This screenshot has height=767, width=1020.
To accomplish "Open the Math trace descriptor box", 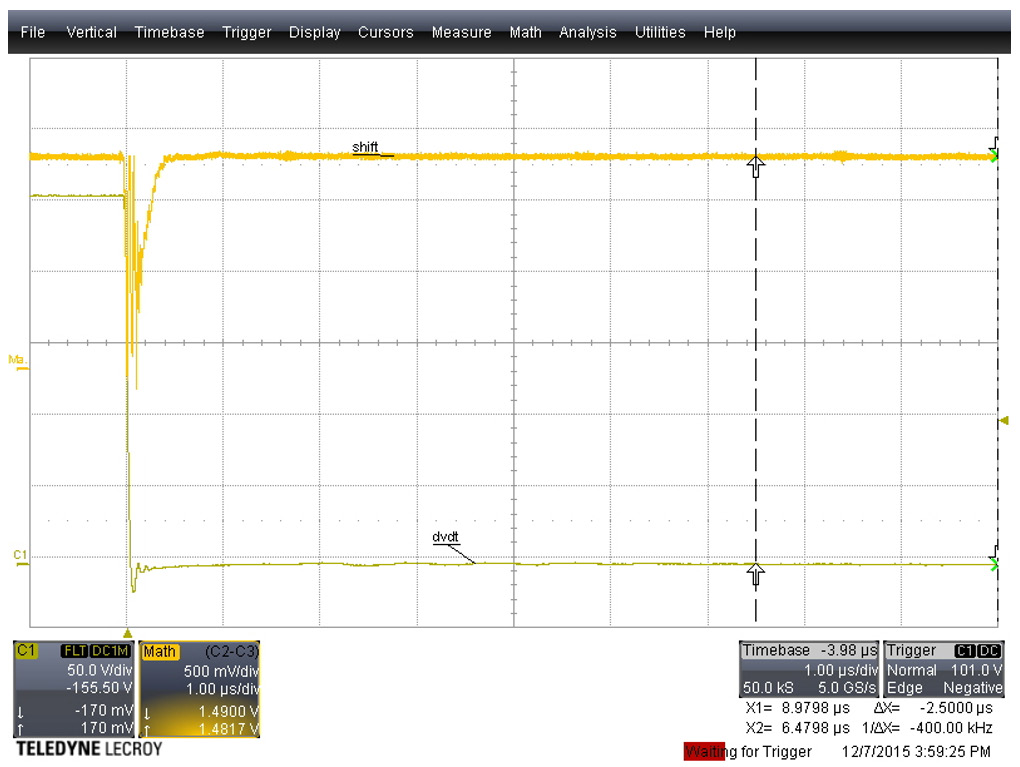I will (200, 689).
